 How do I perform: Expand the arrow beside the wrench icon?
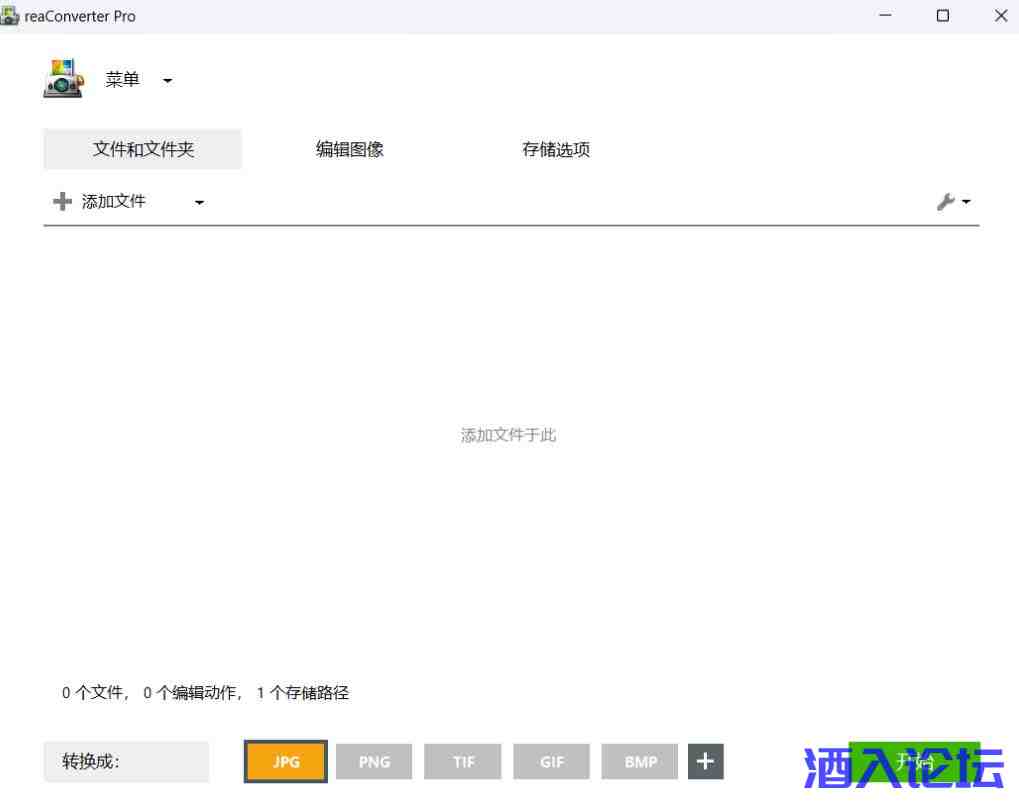point(966,202)
